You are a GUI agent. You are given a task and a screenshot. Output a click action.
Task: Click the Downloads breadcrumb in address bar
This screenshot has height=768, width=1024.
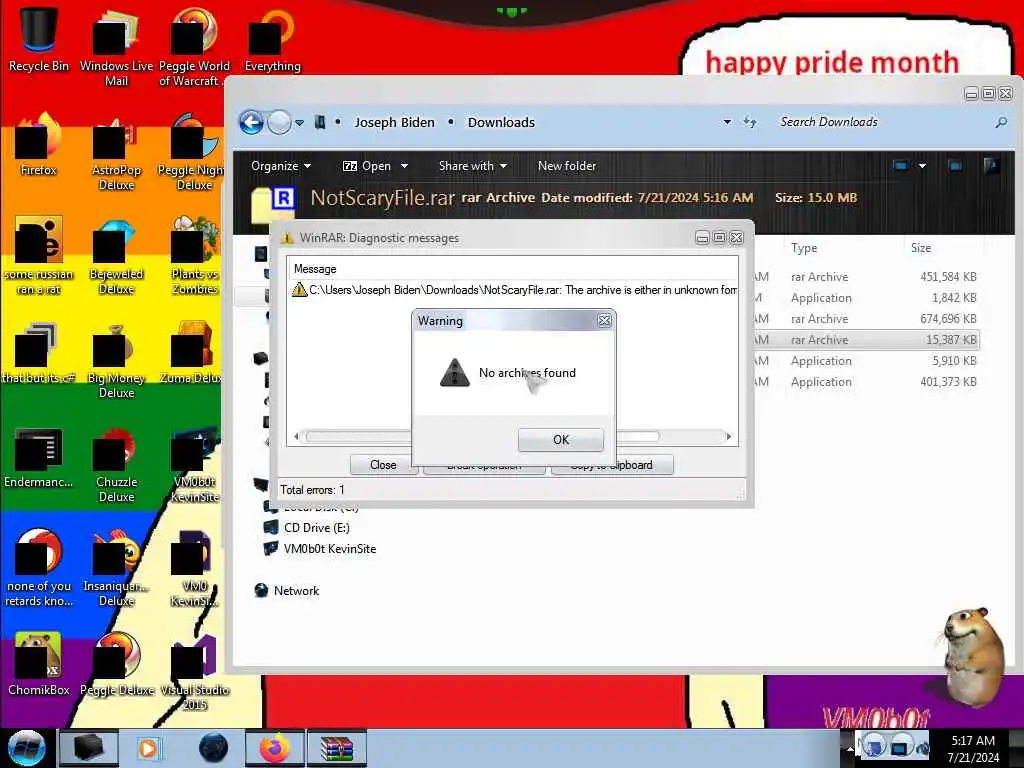click(x=501, y=122)
